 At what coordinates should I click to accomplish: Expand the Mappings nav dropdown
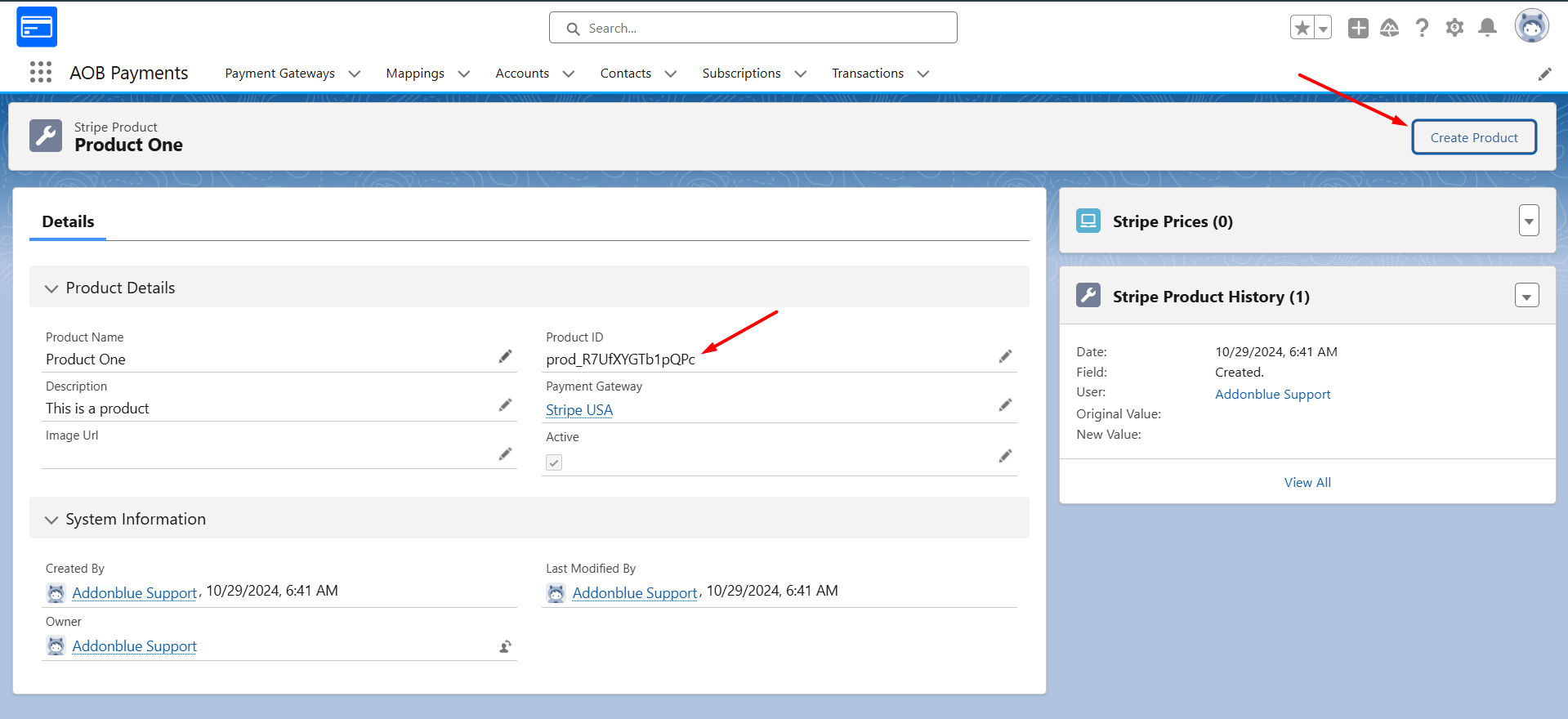464,74
